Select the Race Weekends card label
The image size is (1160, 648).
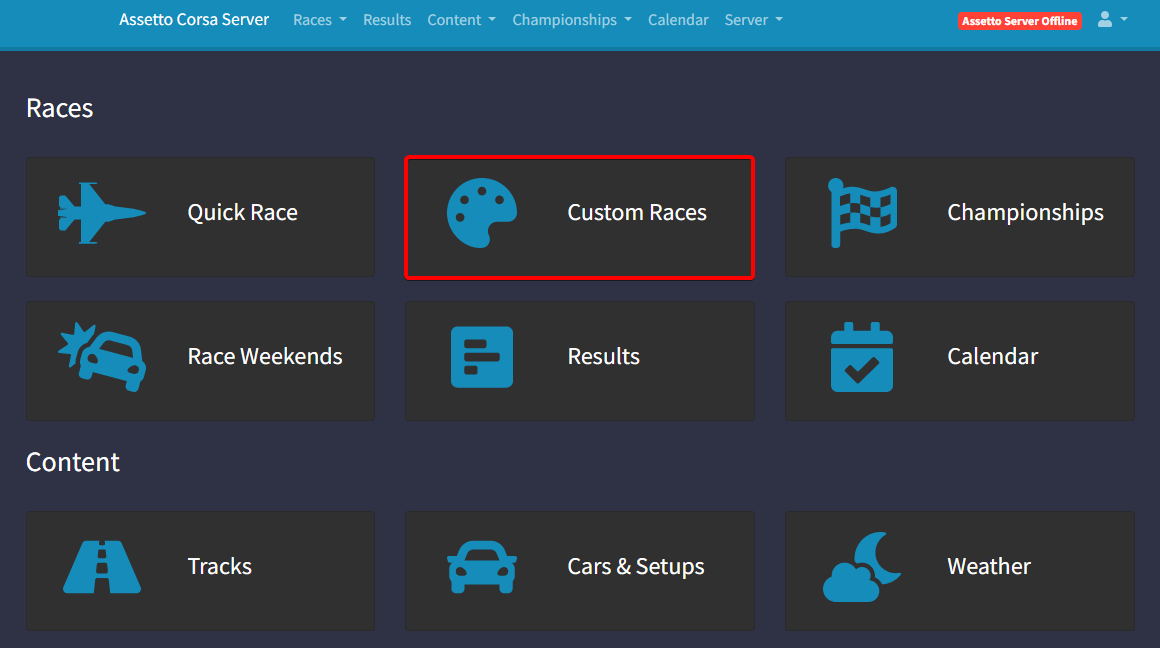point(265,357)
